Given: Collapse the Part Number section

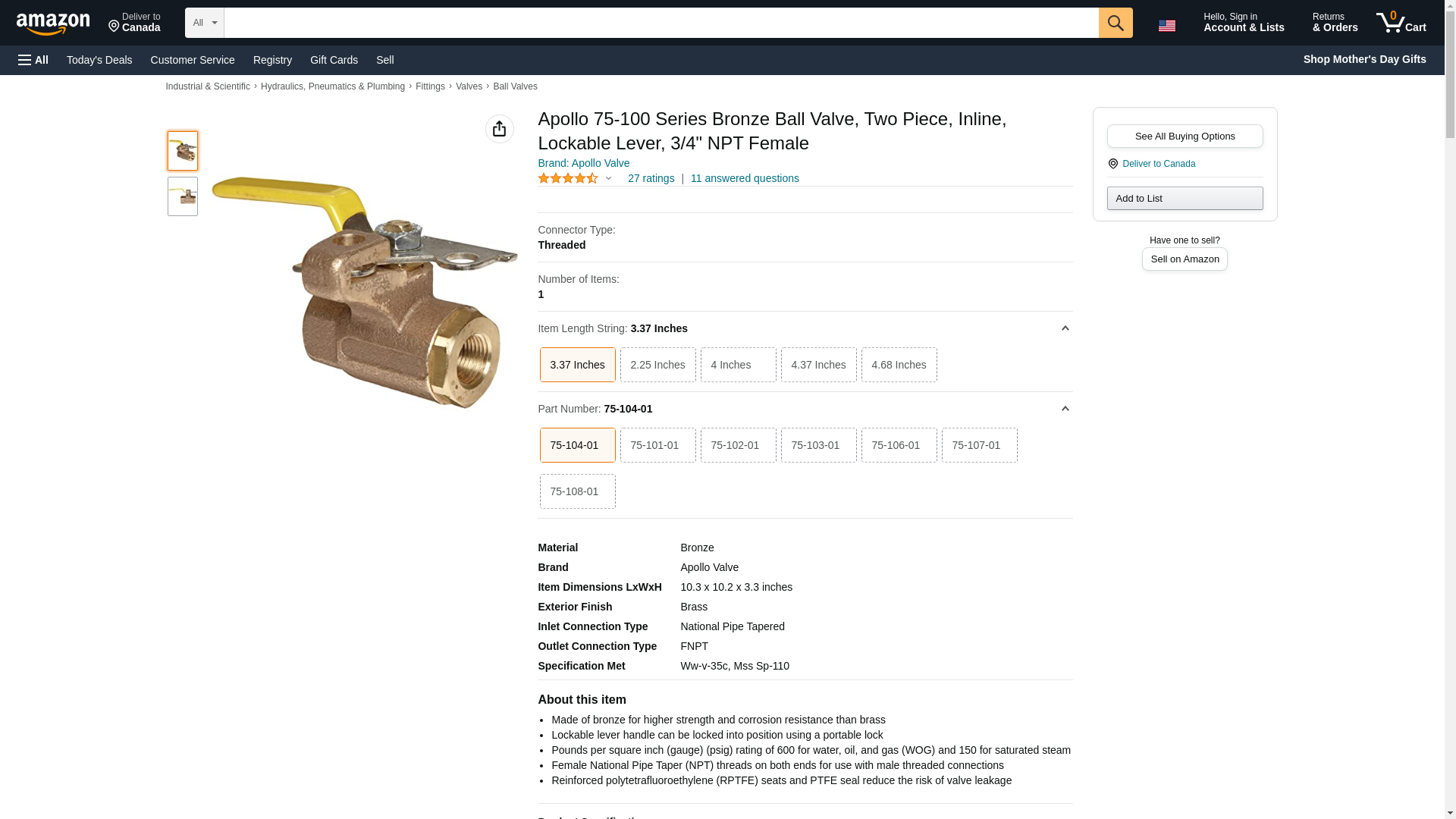Looking at the screenshot, I should (x=1065, y=409).
